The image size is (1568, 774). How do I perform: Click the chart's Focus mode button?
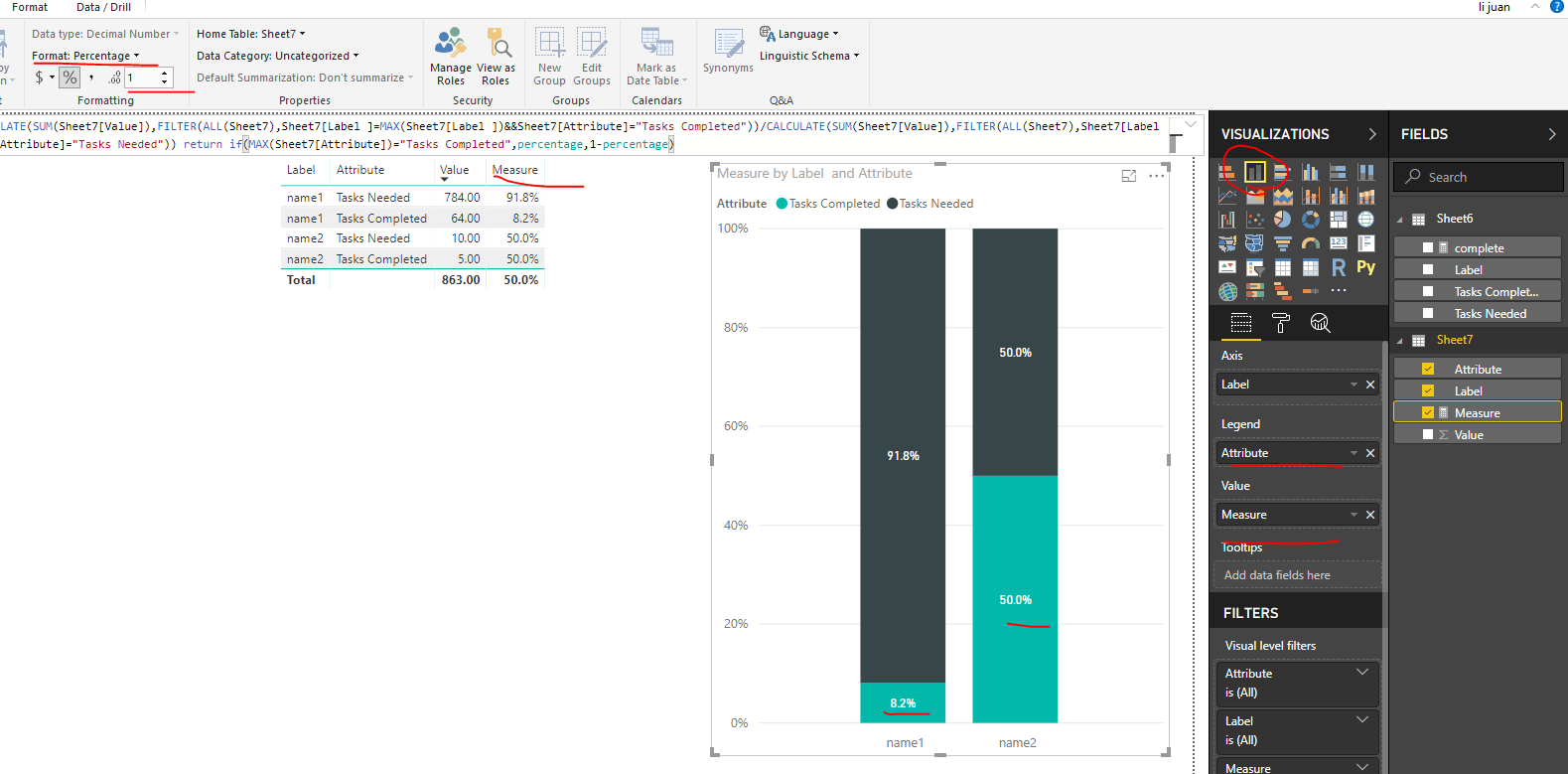1129,176
